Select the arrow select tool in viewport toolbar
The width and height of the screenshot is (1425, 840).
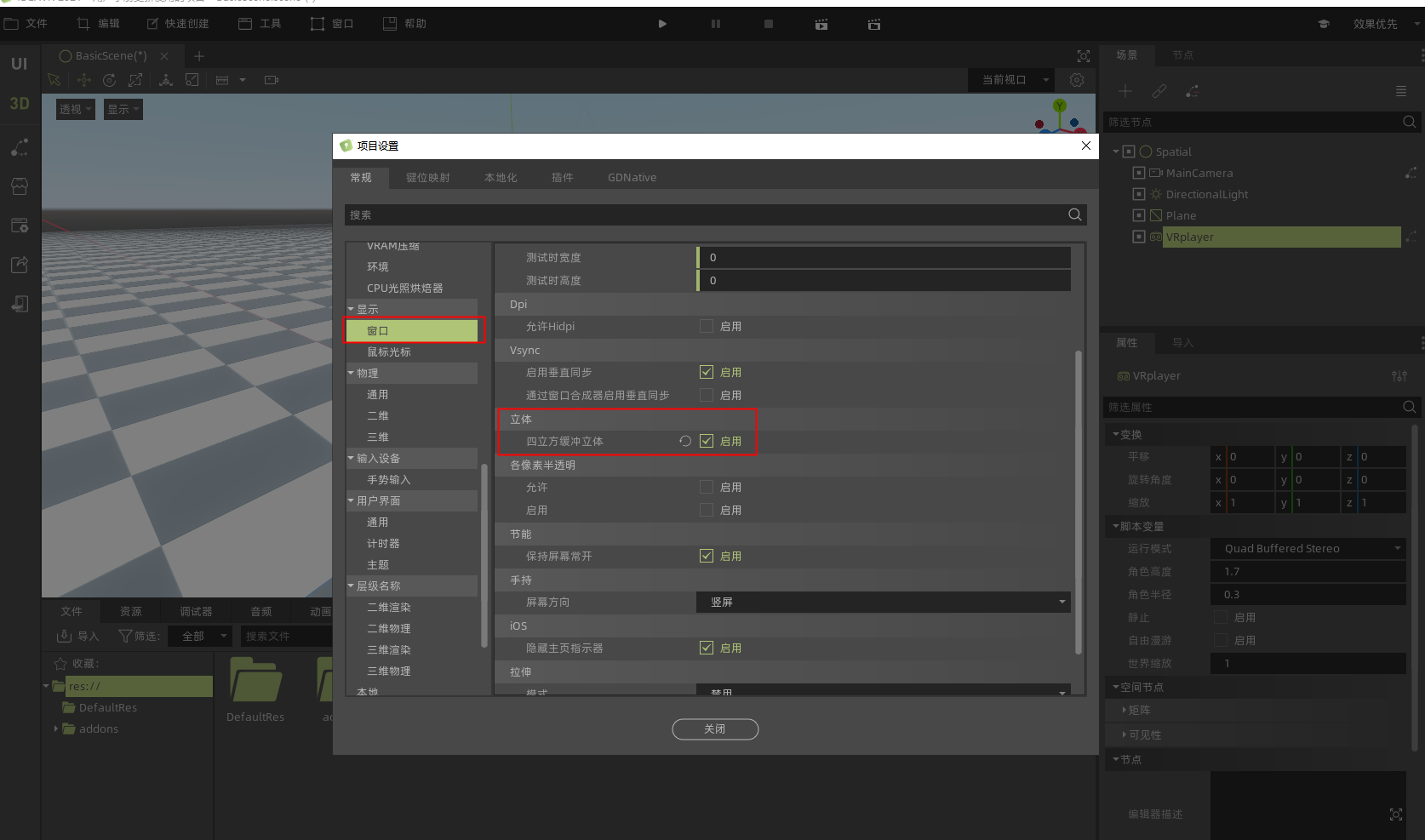click(54, 80)
